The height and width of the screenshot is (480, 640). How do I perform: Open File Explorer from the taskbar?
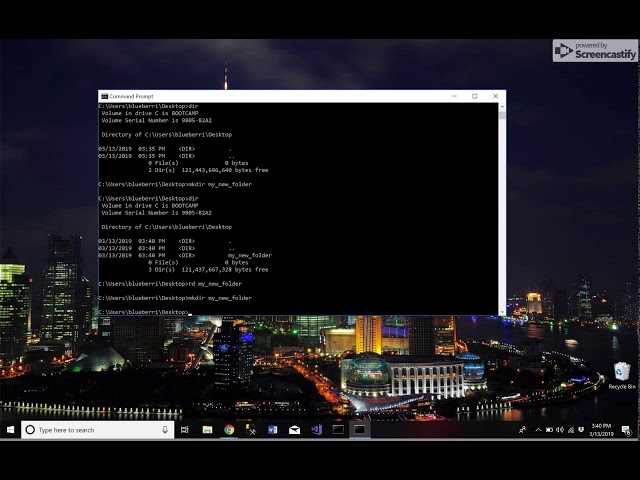pyautogui.click(x=207, y=430)
